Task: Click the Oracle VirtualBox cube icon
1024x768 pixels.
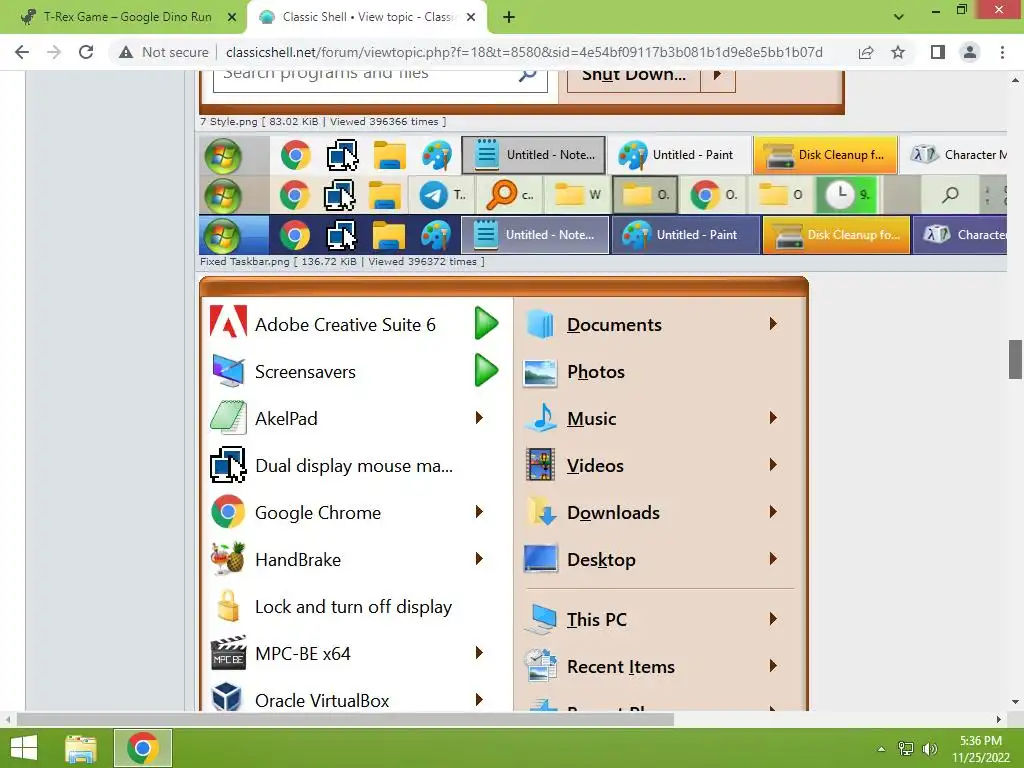Action: [x=228, y=697]
